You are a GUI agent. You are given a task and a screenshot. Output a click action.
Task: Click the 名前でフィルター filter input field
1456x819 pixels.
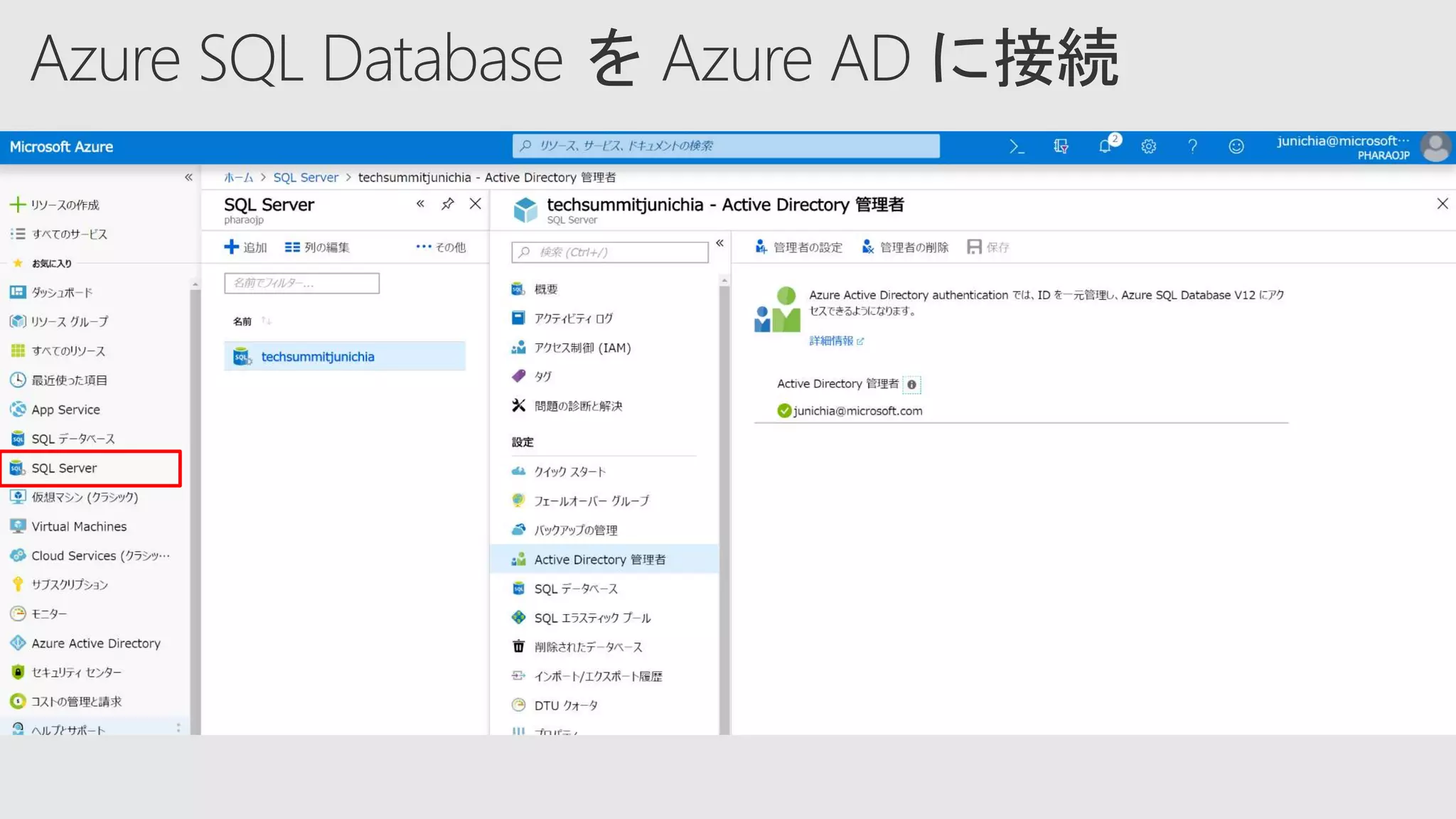click(301, 283)
